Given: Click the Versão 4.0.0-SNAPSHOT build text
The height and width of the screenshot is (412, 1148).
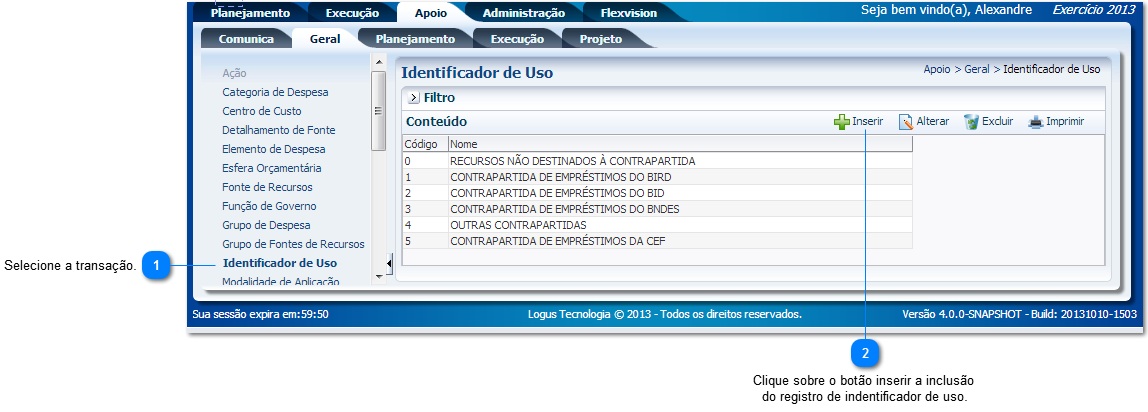Looking at the screenshot, I should coord(1019,315).
